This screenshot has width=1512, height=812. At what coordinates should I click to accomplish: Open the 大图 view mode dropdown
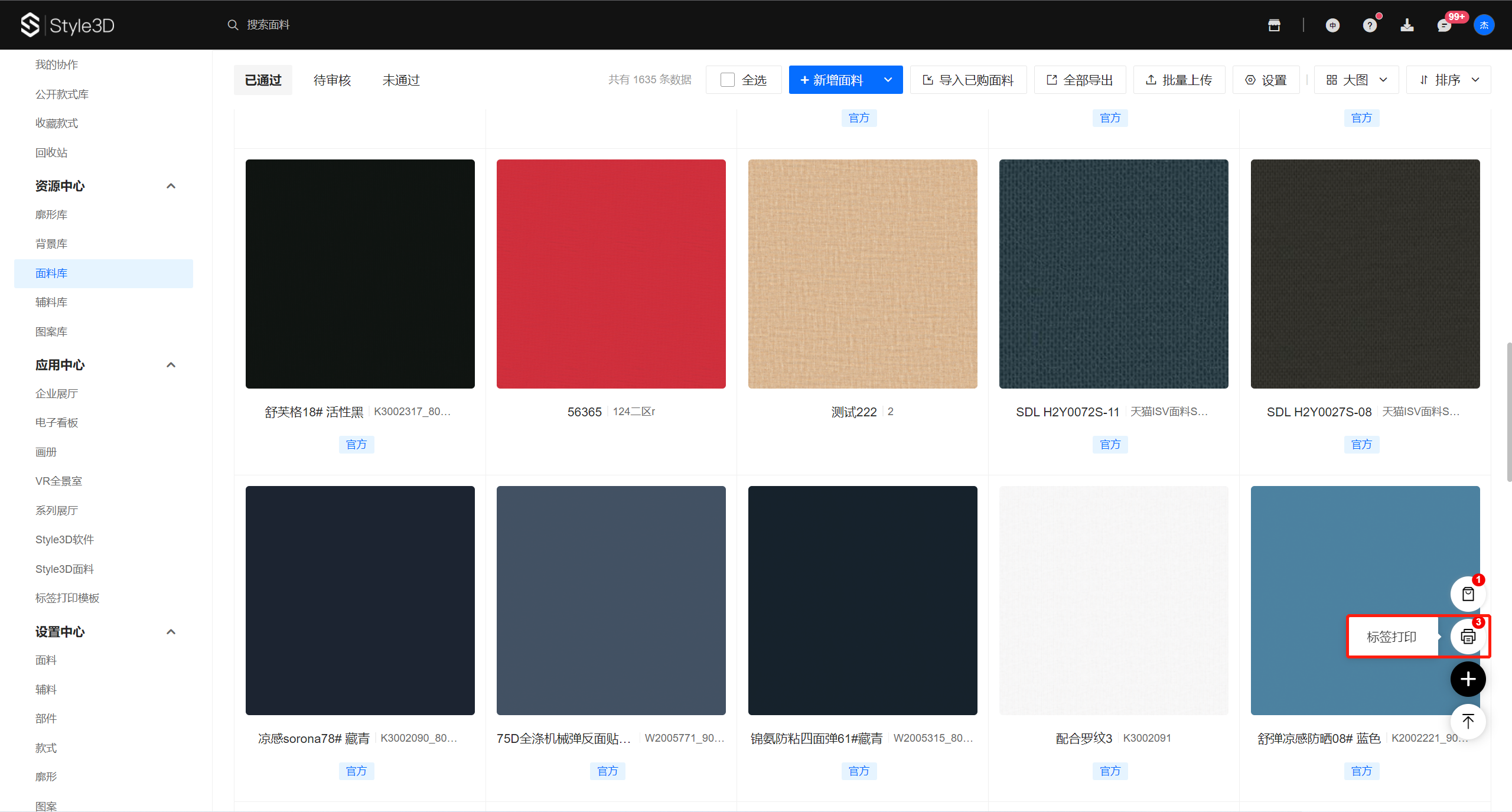(1356, 80)
